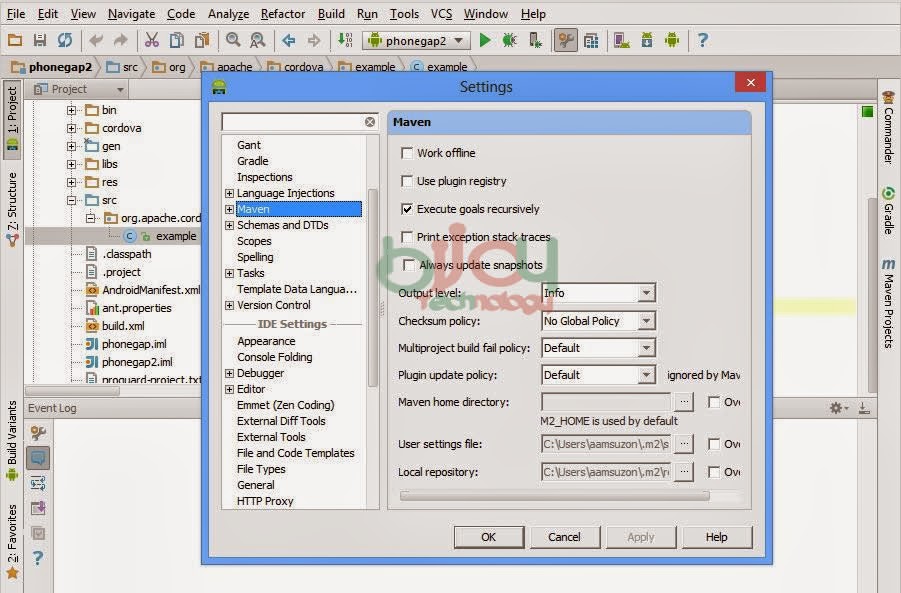Image resolution: width=901 pixels, height=593 pixels.
Task: Open the Maven Projects side tab
Action: [x=888, y=303]
